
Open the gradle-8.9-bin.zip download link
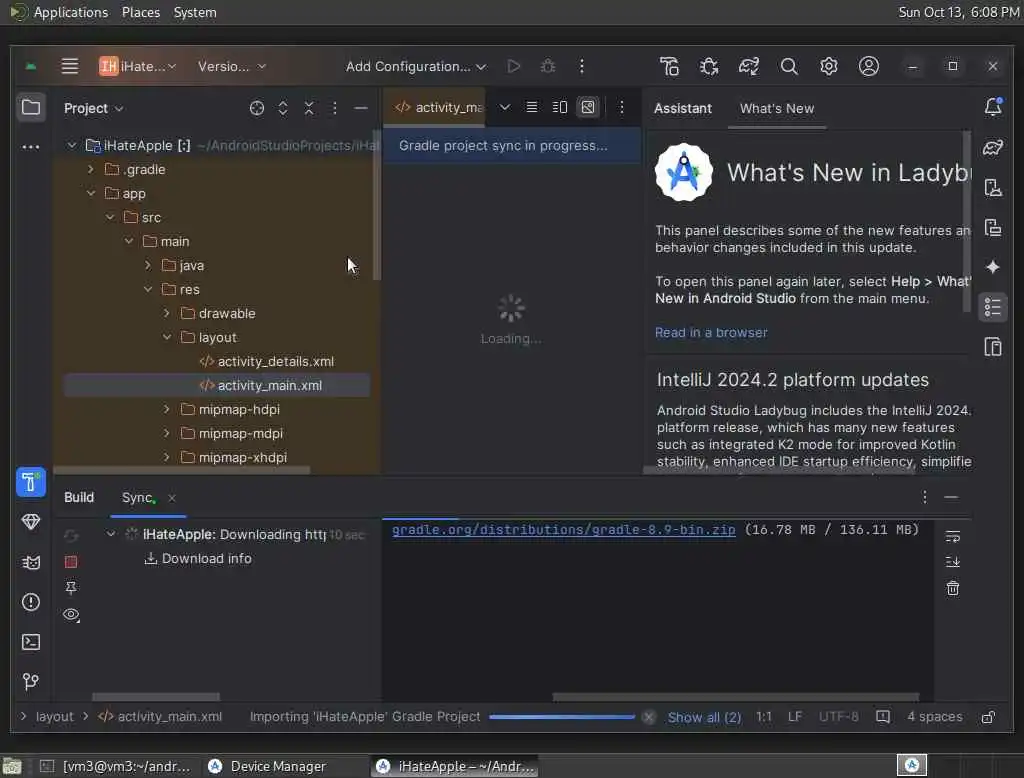coord(564,530)
